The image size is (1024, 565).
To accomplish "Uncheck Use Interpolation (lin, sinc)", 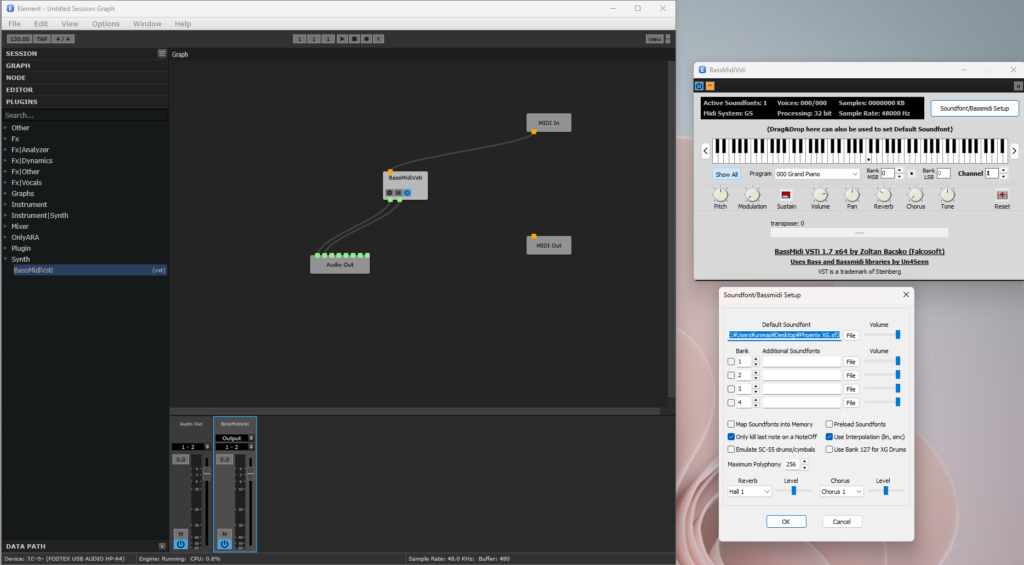I will (830, 437).
